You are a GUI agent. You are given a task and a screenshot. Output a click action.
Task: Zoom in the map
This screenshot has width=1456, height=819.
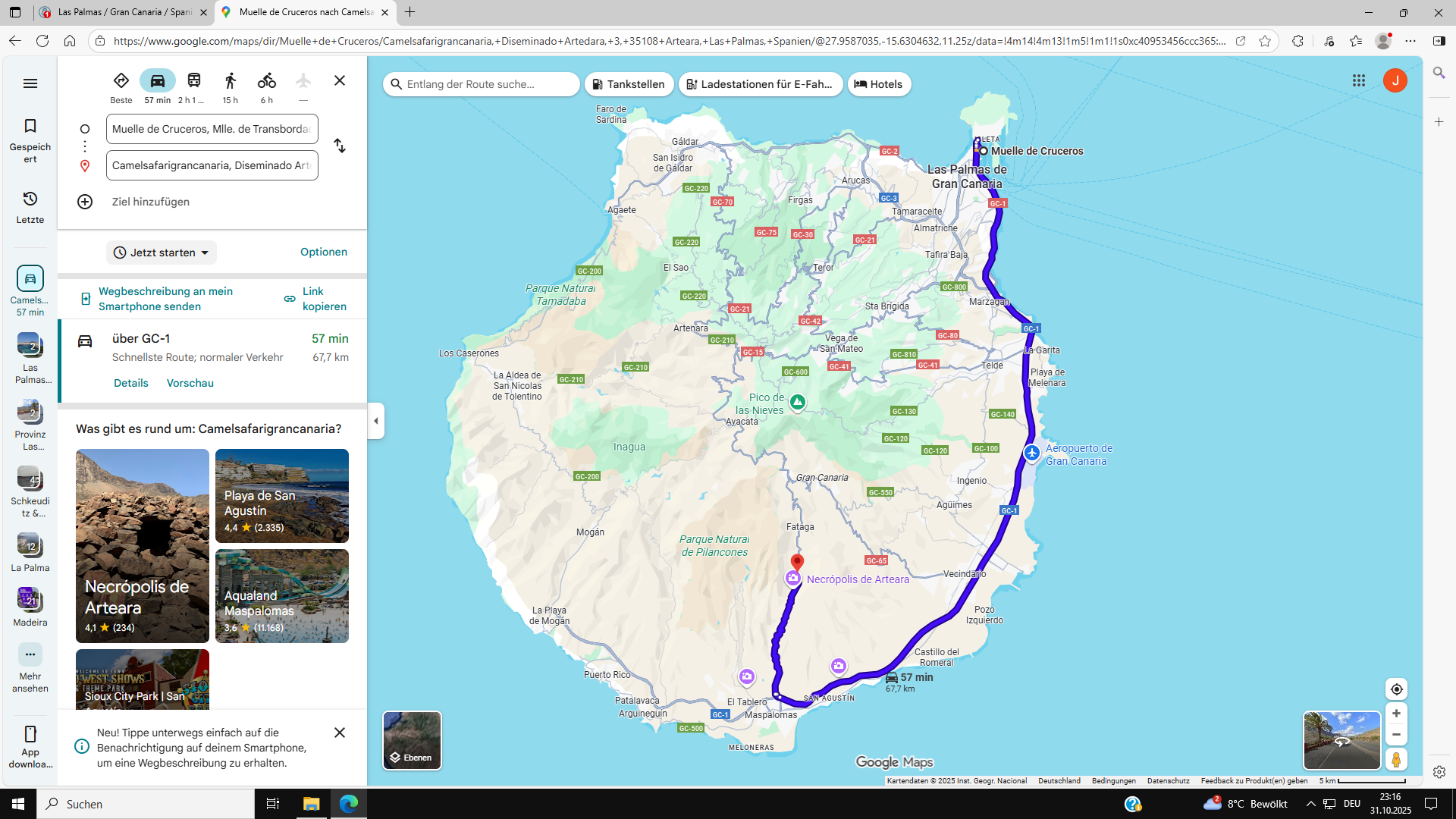pos(1396,714)
